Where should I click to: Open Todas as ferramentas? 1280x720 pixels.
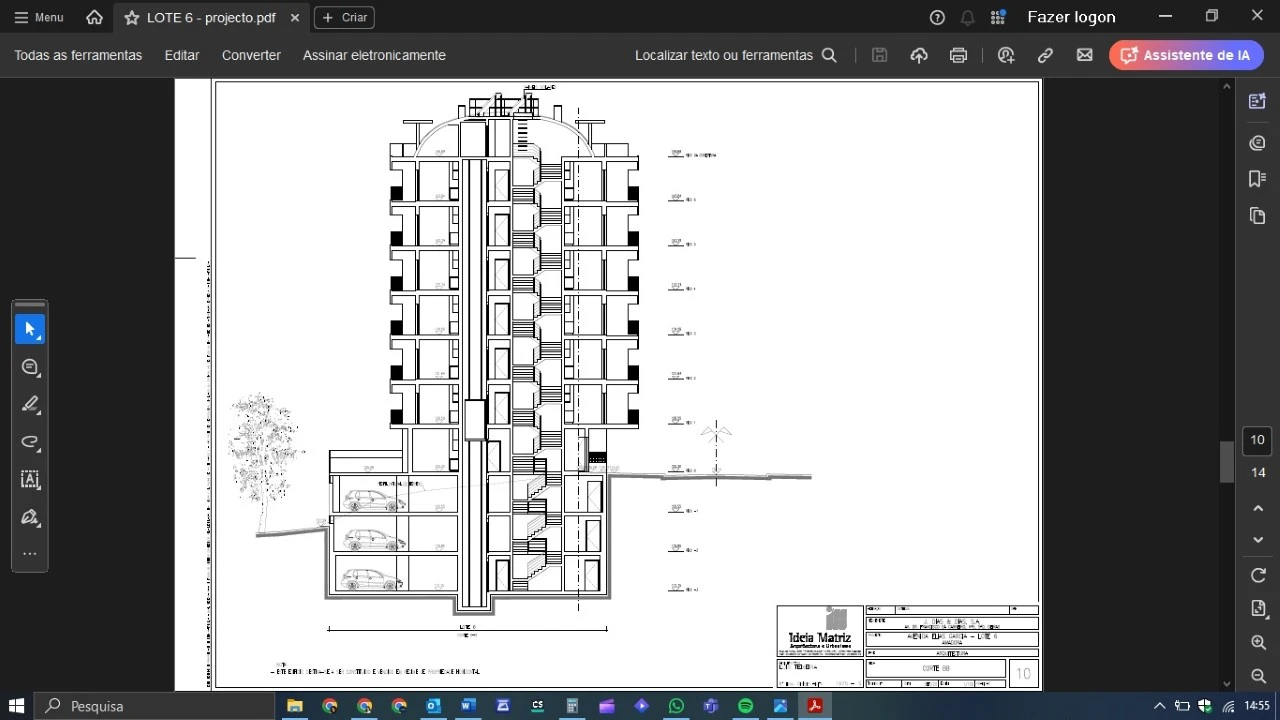[x=78, y=55]
